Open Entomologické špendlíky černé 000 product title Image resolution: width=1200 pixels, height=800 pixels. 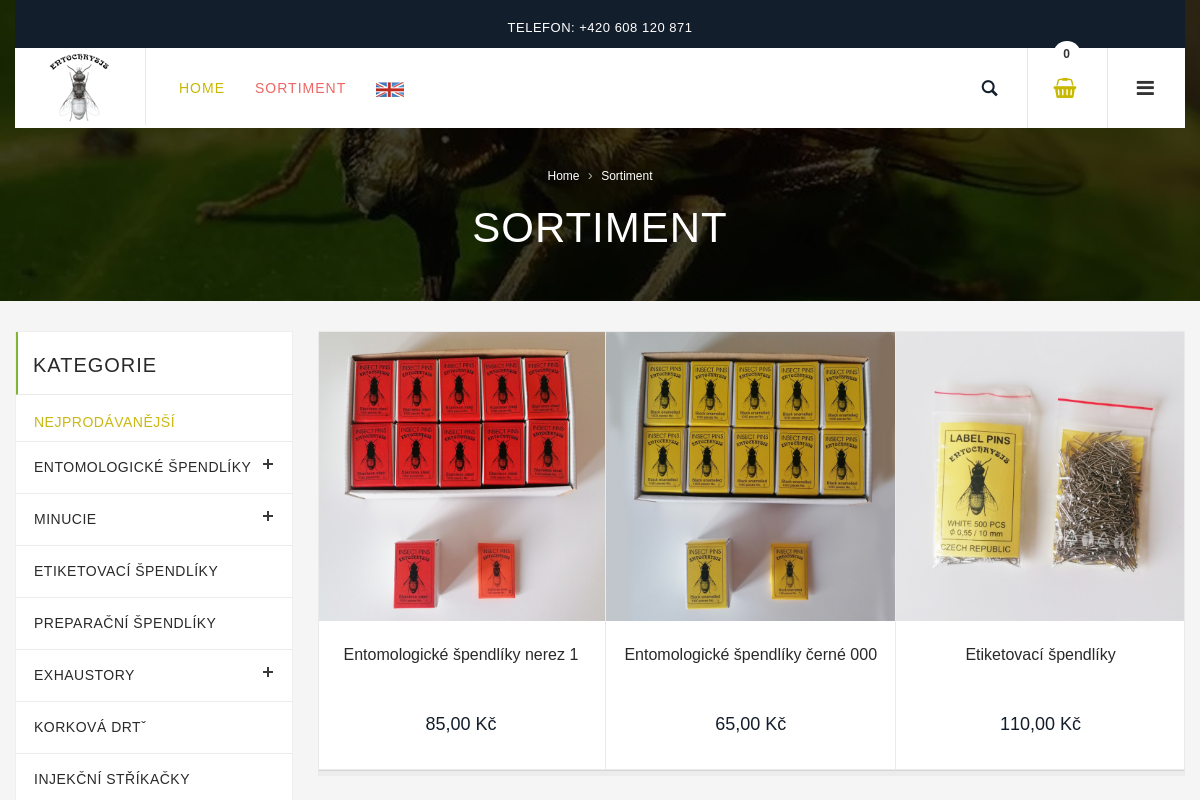pos(751,655)
